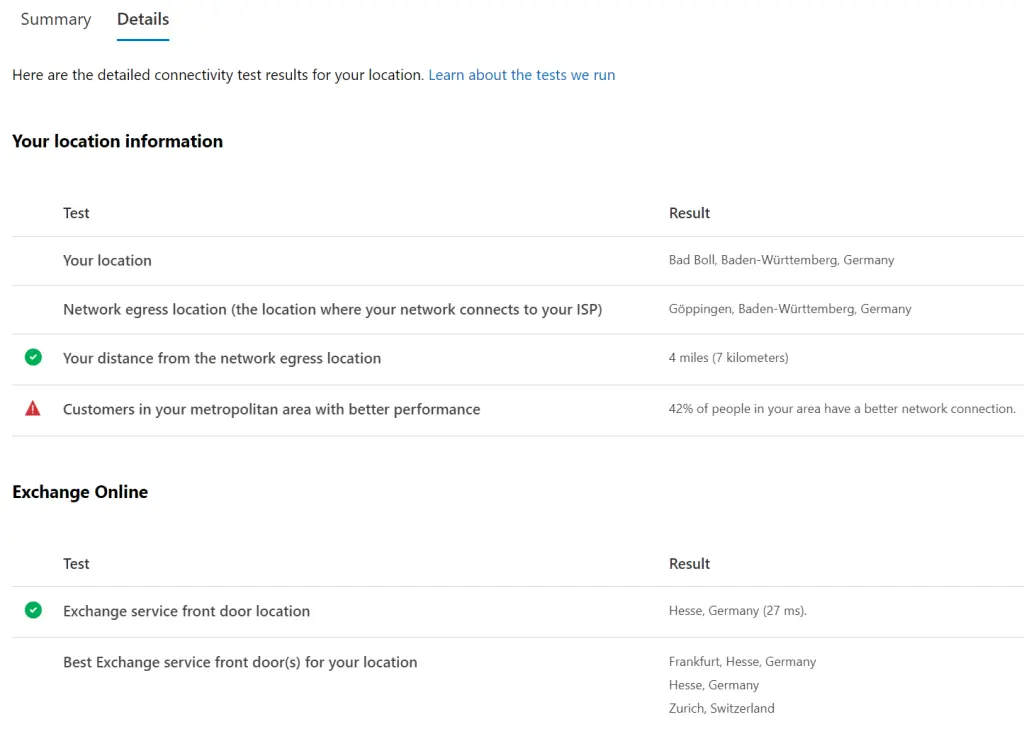Click the green check beside distance from egress
The width and height of the screenshot is (1024, 729).
[33, 357]
